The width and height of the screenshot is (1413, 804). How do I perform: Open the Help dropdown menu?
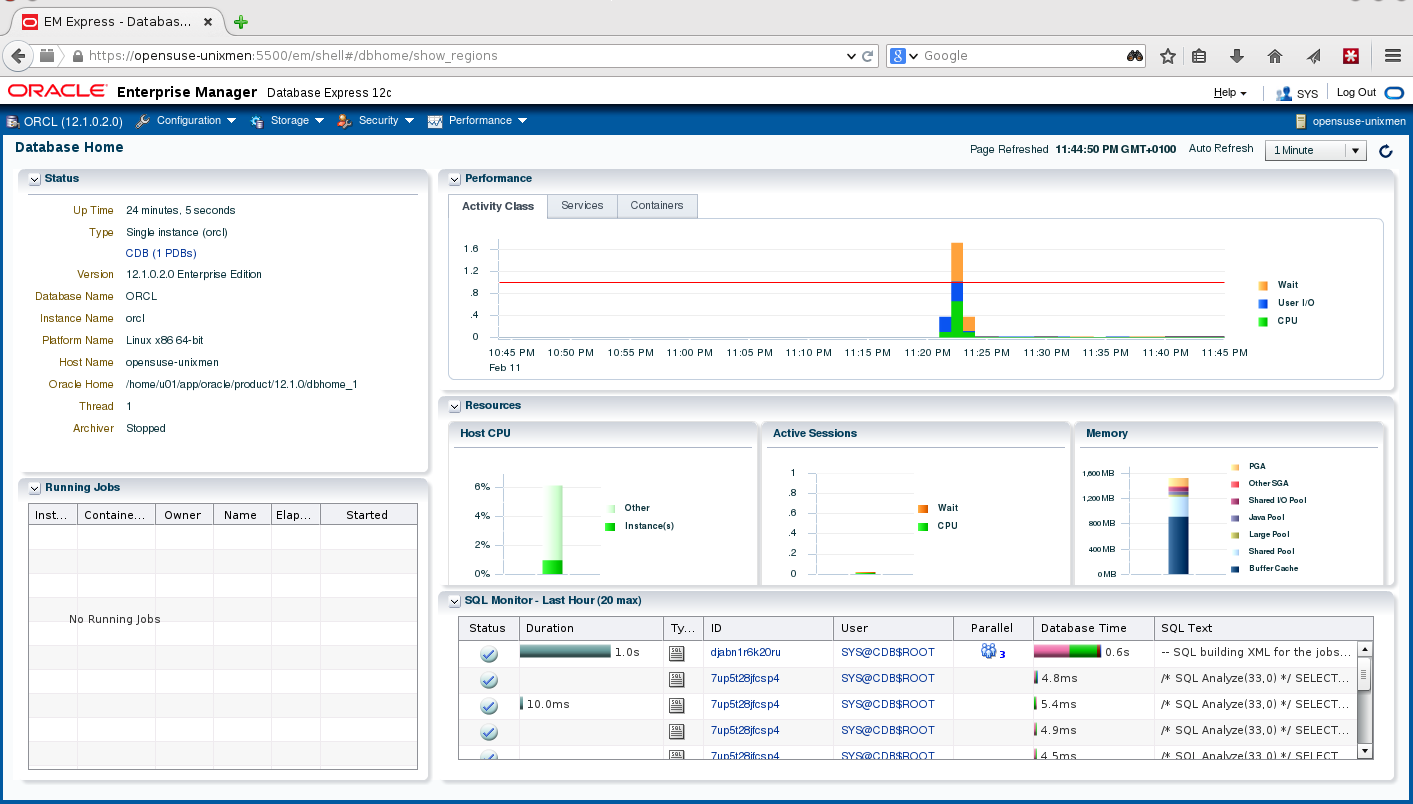click(1230, 93)
